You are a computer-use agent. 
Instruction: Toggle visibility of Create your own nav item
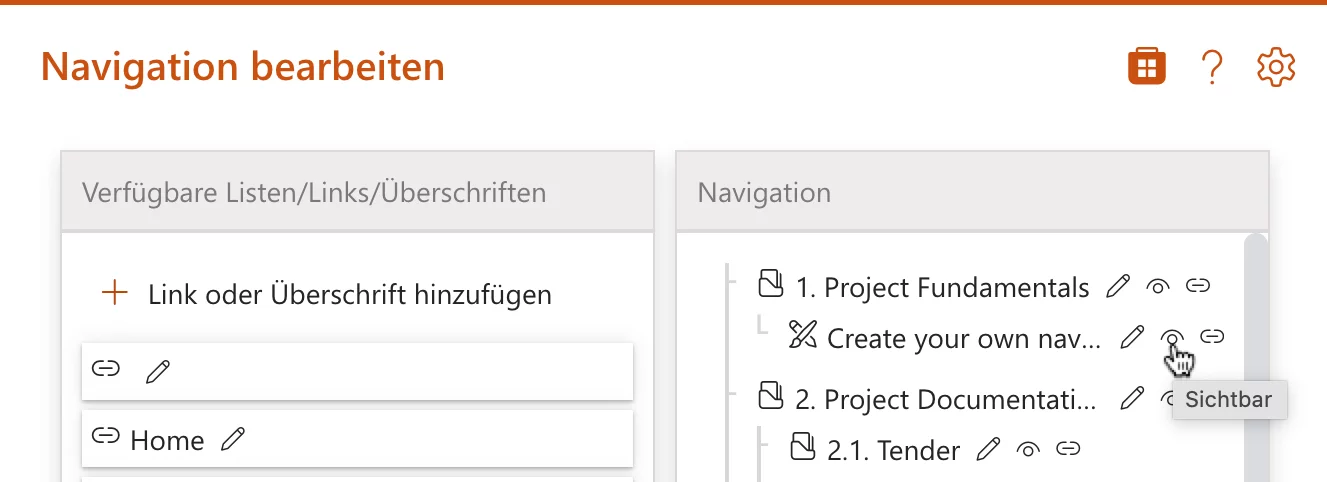[1173, 338]
